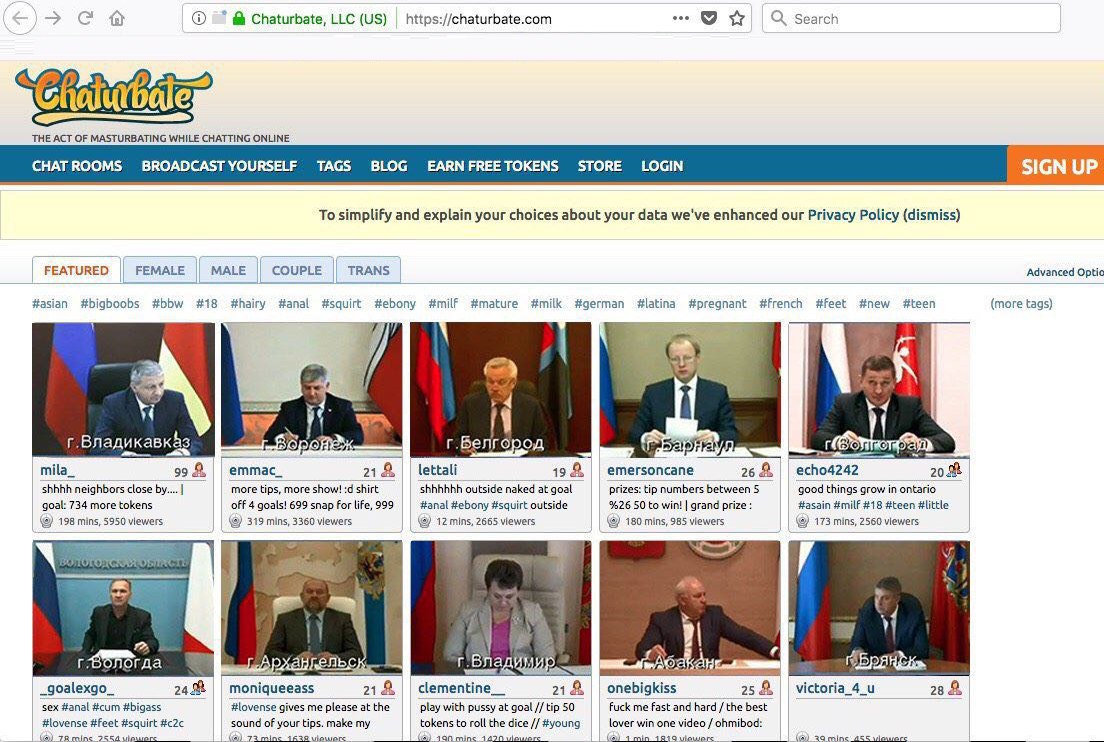Open the TAGS menu item

[334, 166]
